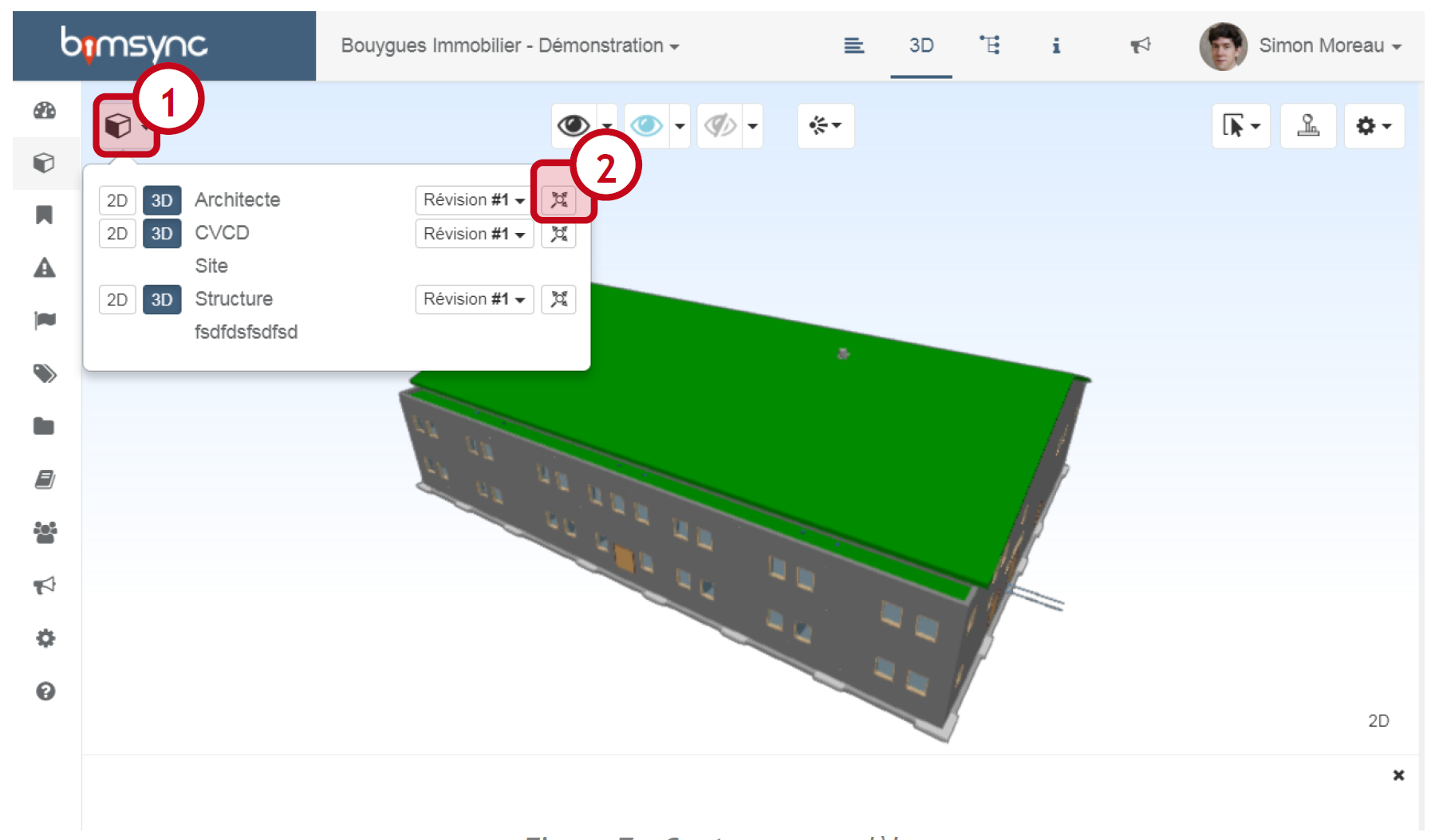This screenshot has height=840, width=1435.
Task: Click the crossed-out eye hide icon
Action: click(x=720, y=125)
